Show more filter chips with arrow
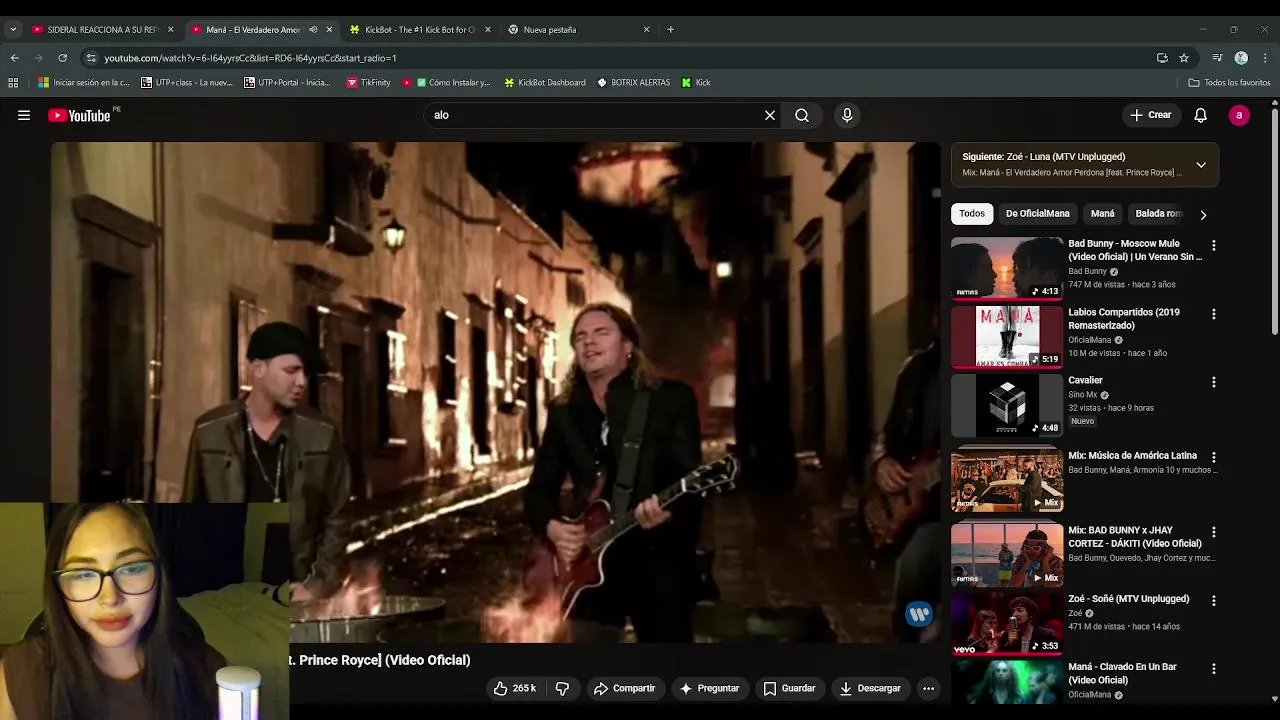This screenshot has height=720, width=1280. [x=1203, y=214]
